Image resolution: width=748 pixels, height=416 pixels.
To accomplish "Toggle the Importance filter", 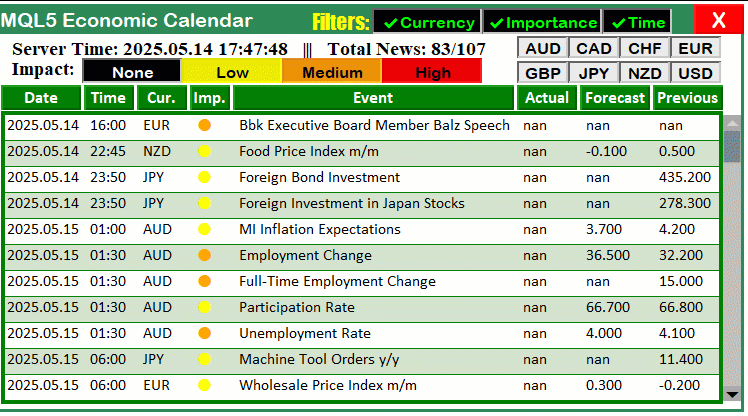I will pyautogui.click(x=542, y=22).
